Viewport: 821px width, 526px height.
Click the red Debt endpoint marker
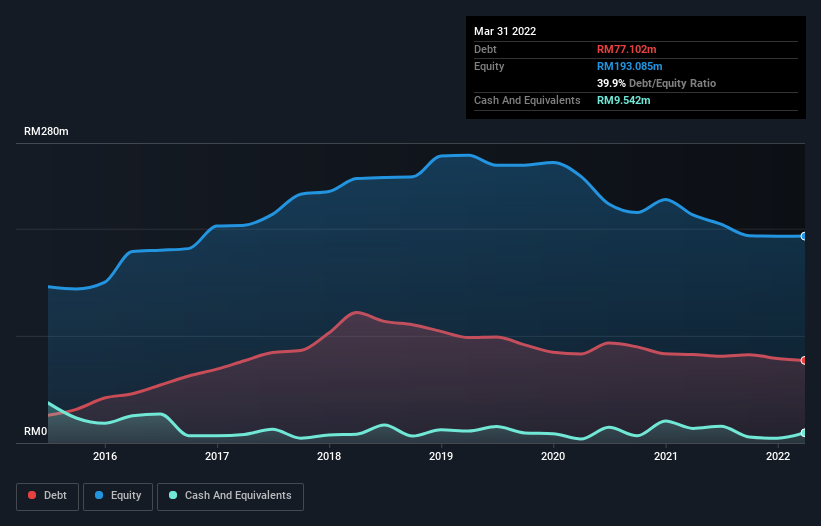(804, 361)
